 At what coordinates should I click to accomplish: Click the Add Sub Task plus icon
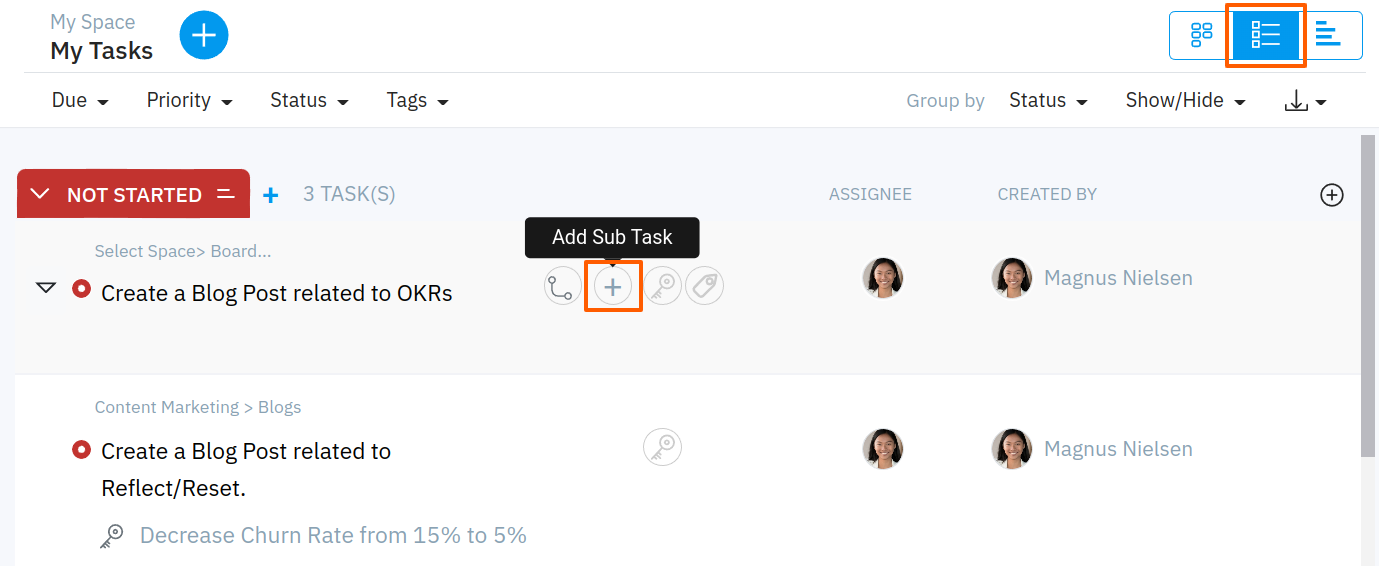[613, 287]
